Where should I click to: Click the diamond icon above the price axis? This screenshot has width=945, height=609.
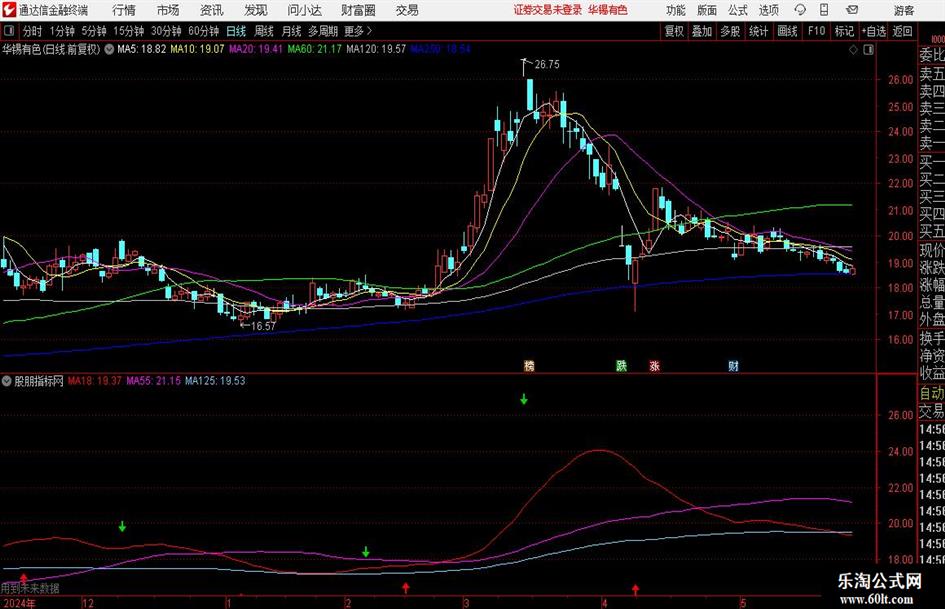coord(853,50)
